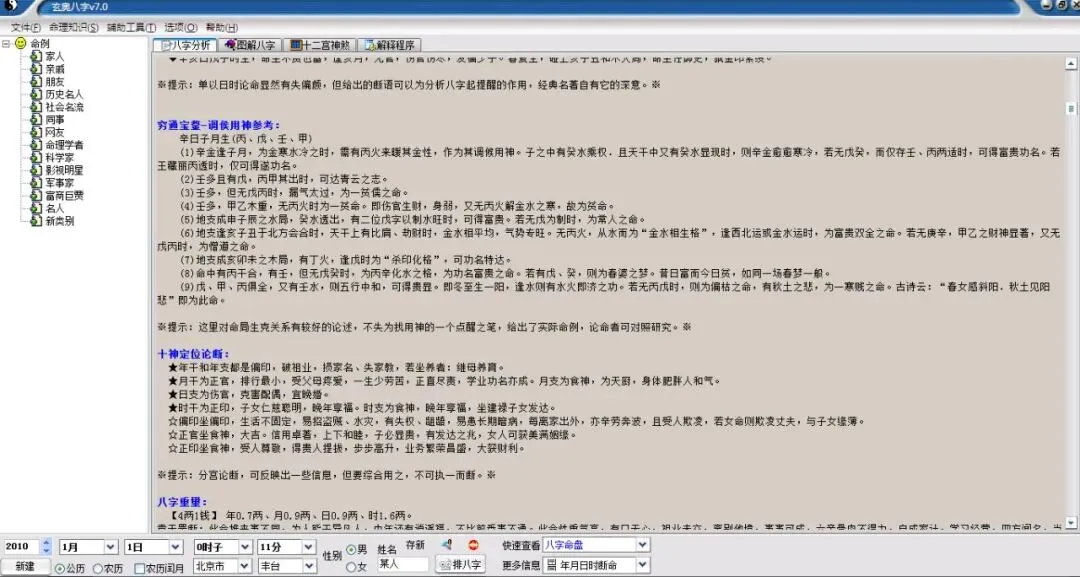Switch to the 十二宫神煞 tab
The width and height of the screenshot is (1080, 577).
pos(320,45)
